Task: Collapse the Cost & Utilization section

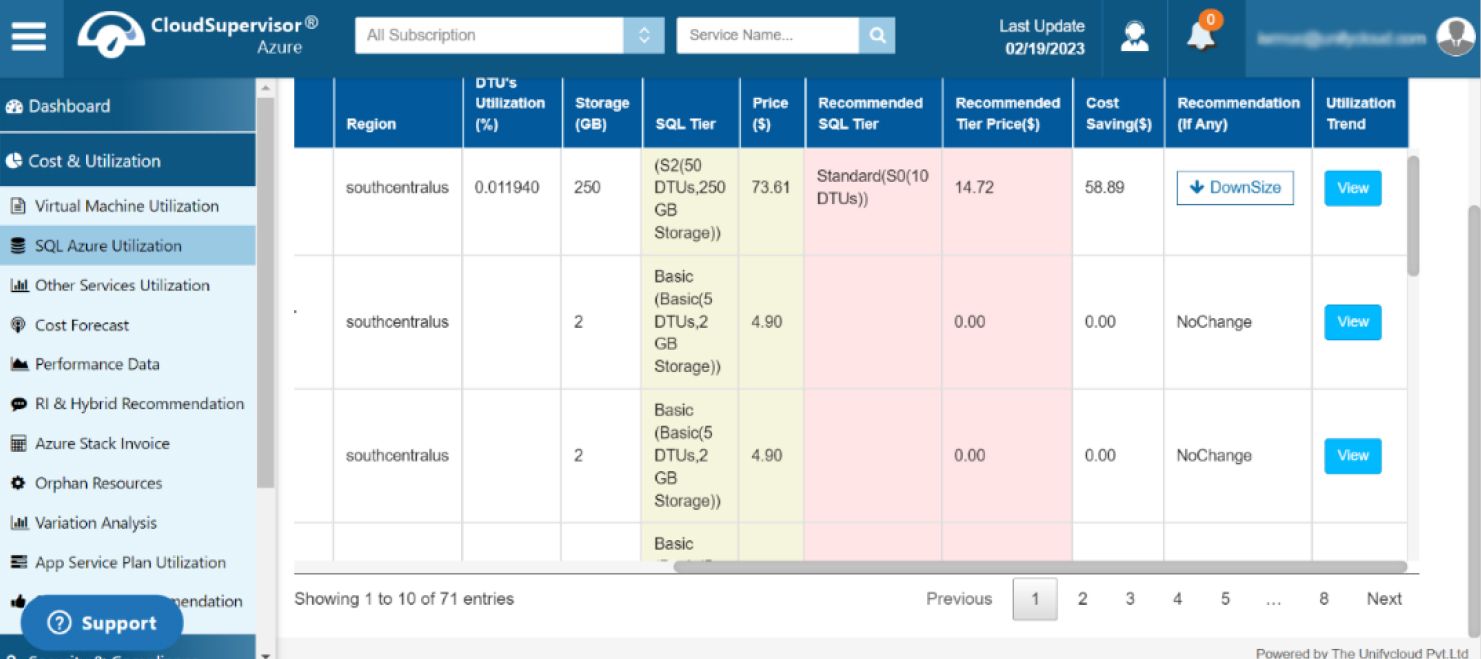Action: 127,161
